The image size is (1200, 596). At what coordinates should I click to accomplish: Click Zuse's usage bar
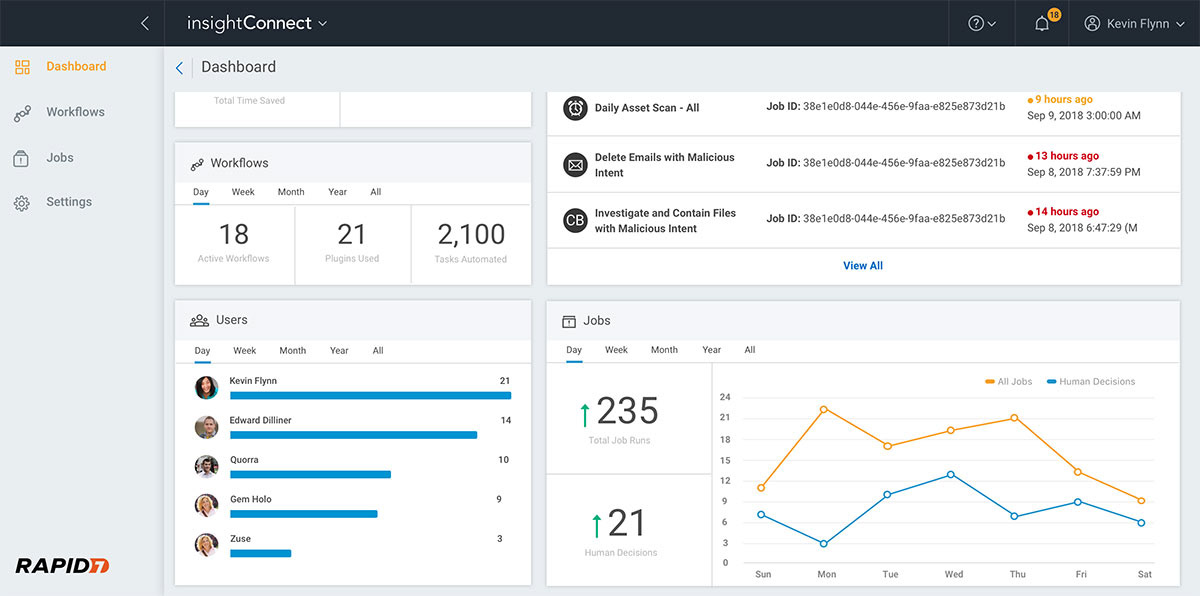(x=260, y=553)
